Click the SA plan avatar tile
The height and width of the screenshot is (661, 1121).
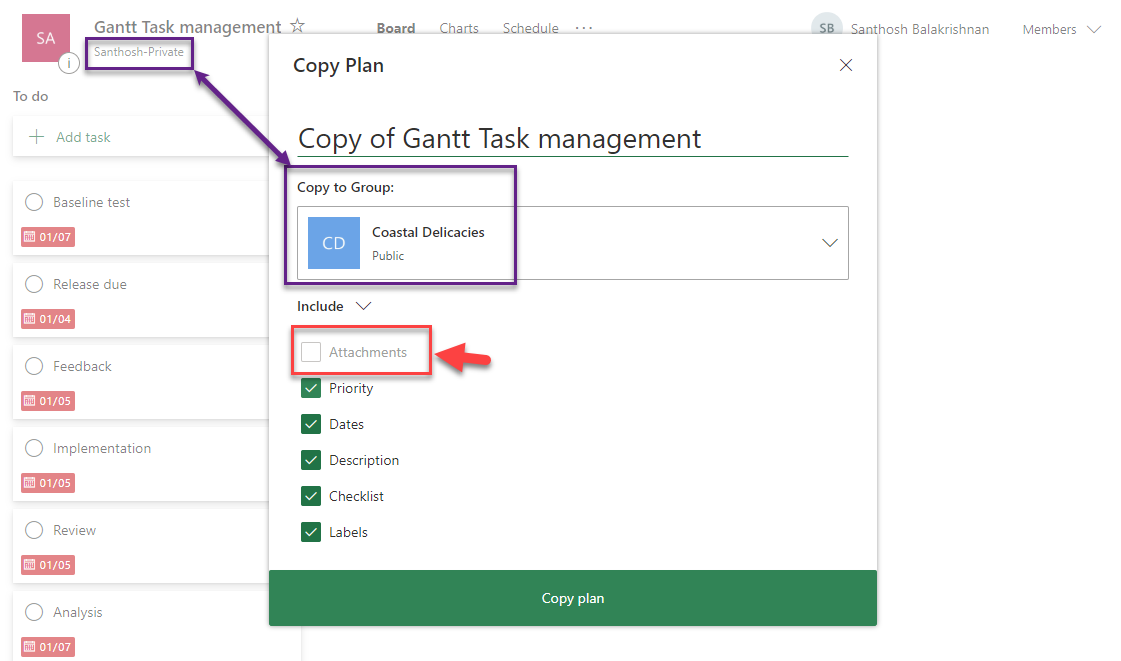[46, 38]
